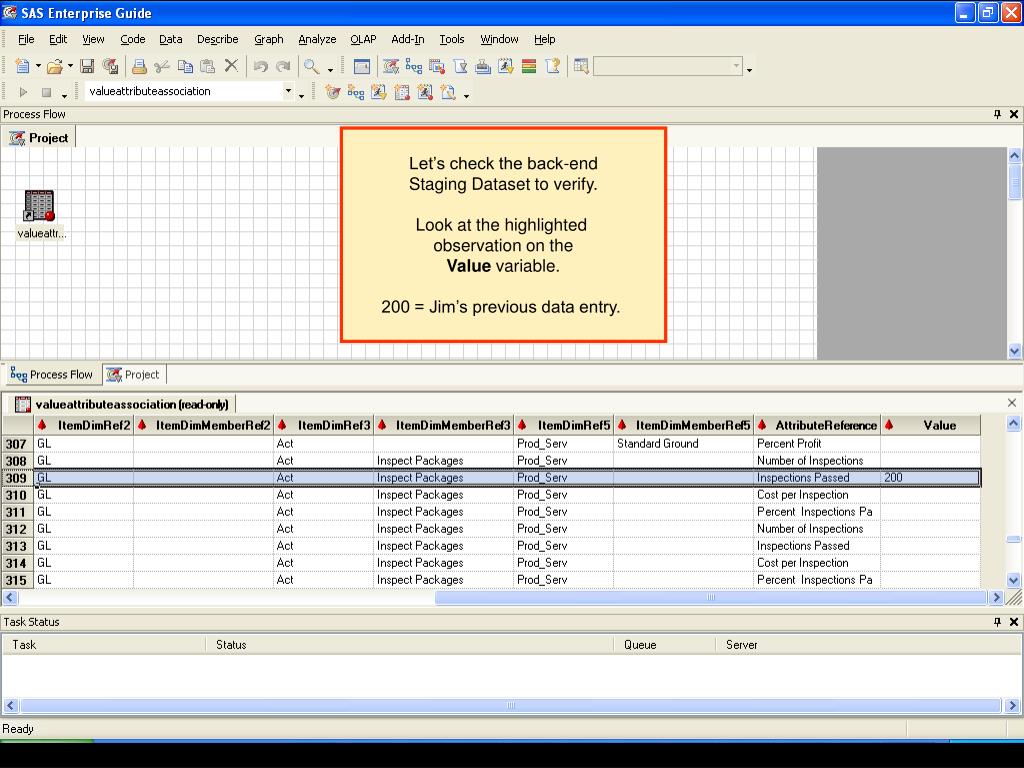This screenshot has width=1024, height=768.
Task: Select the valueattributeassociation (read-only) tab
Action: 122,404
